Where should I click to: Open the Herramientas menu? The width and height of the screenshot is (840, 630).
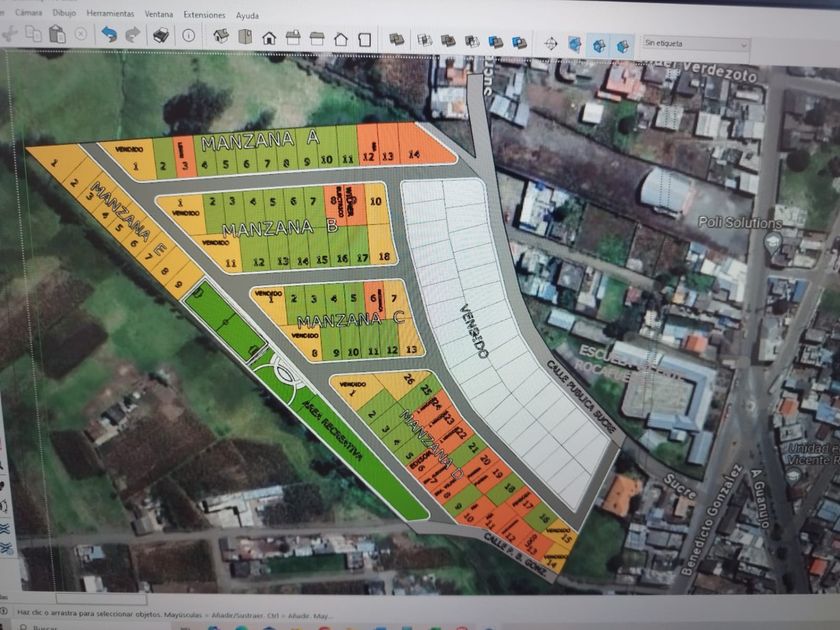pos(110,13)
